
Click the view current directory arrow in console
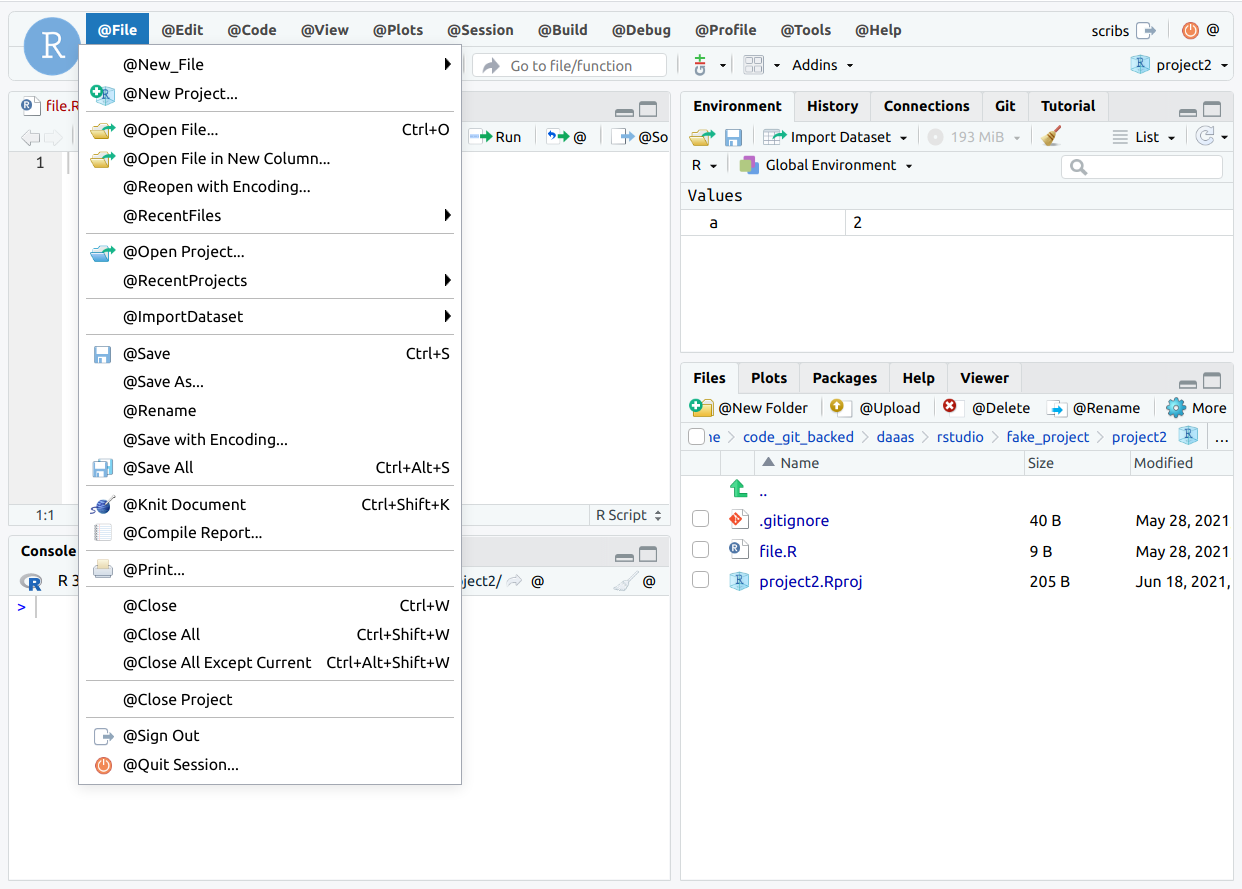pos(514,581)
